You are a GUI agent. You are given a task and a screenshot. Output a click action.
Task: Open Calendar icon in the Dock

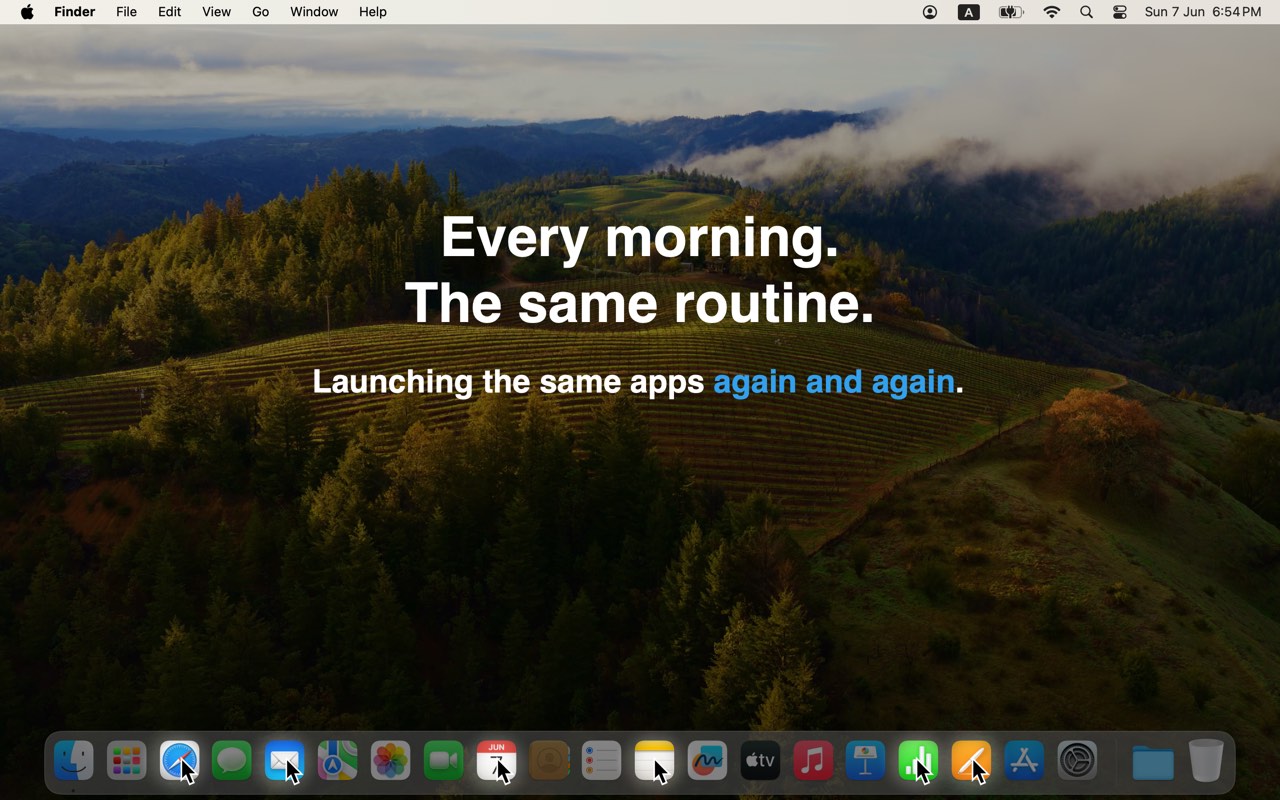(497, 762)
